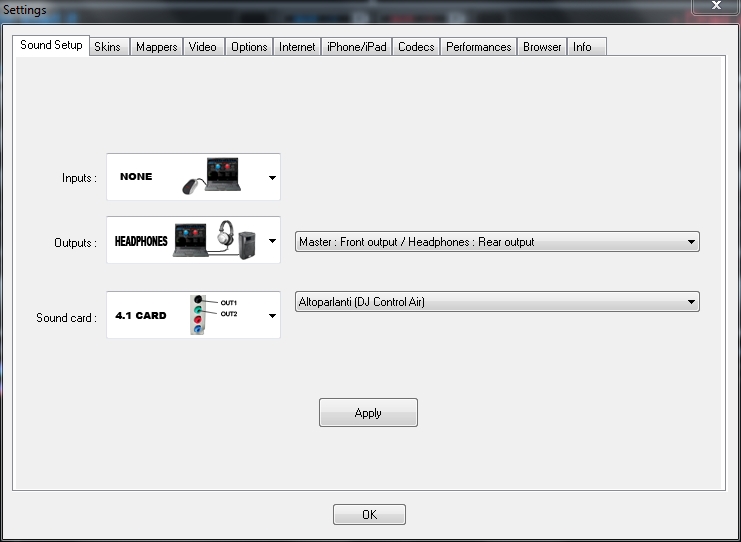Click the 4.1 CARD label in selector
Viewport: 741px width, 542px height.
tap(141, 315)
